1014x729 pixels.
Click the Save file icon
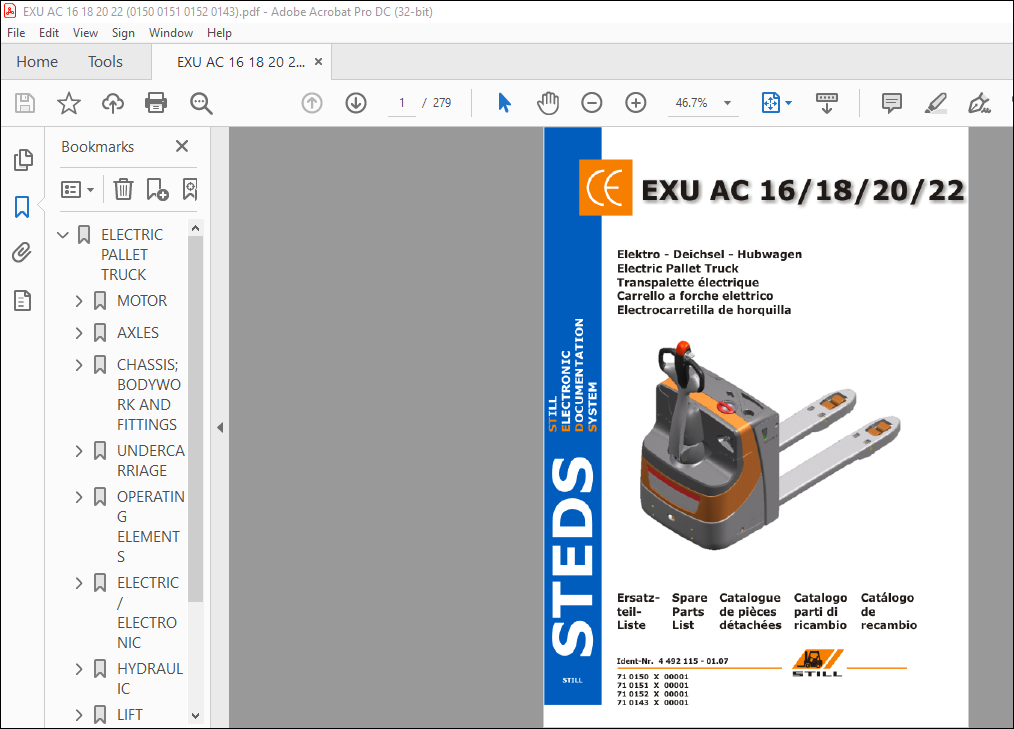(25, 103)
